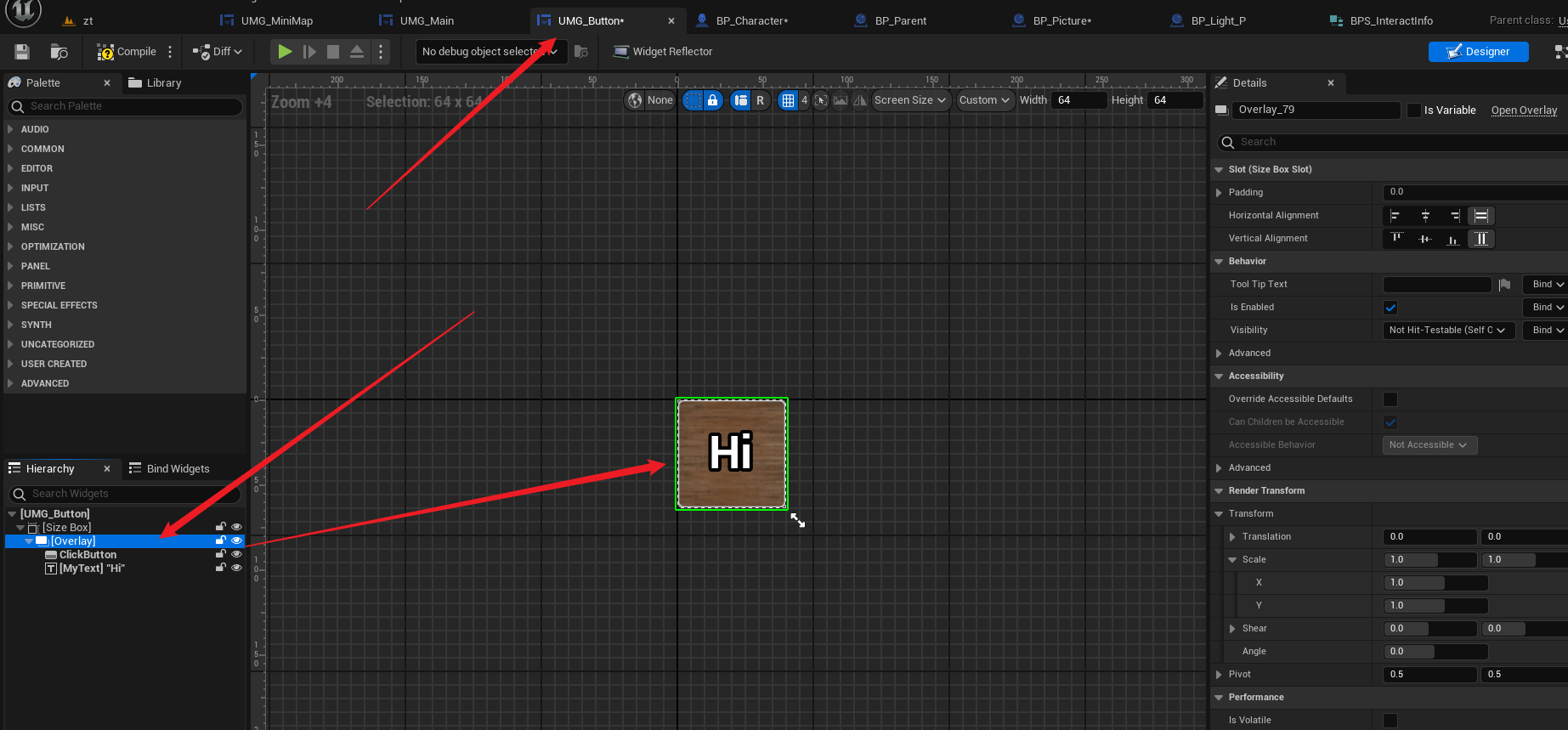Close the Palette panel
The image size is (1568, 730).
pyautogui.click(x=107, y=82)
